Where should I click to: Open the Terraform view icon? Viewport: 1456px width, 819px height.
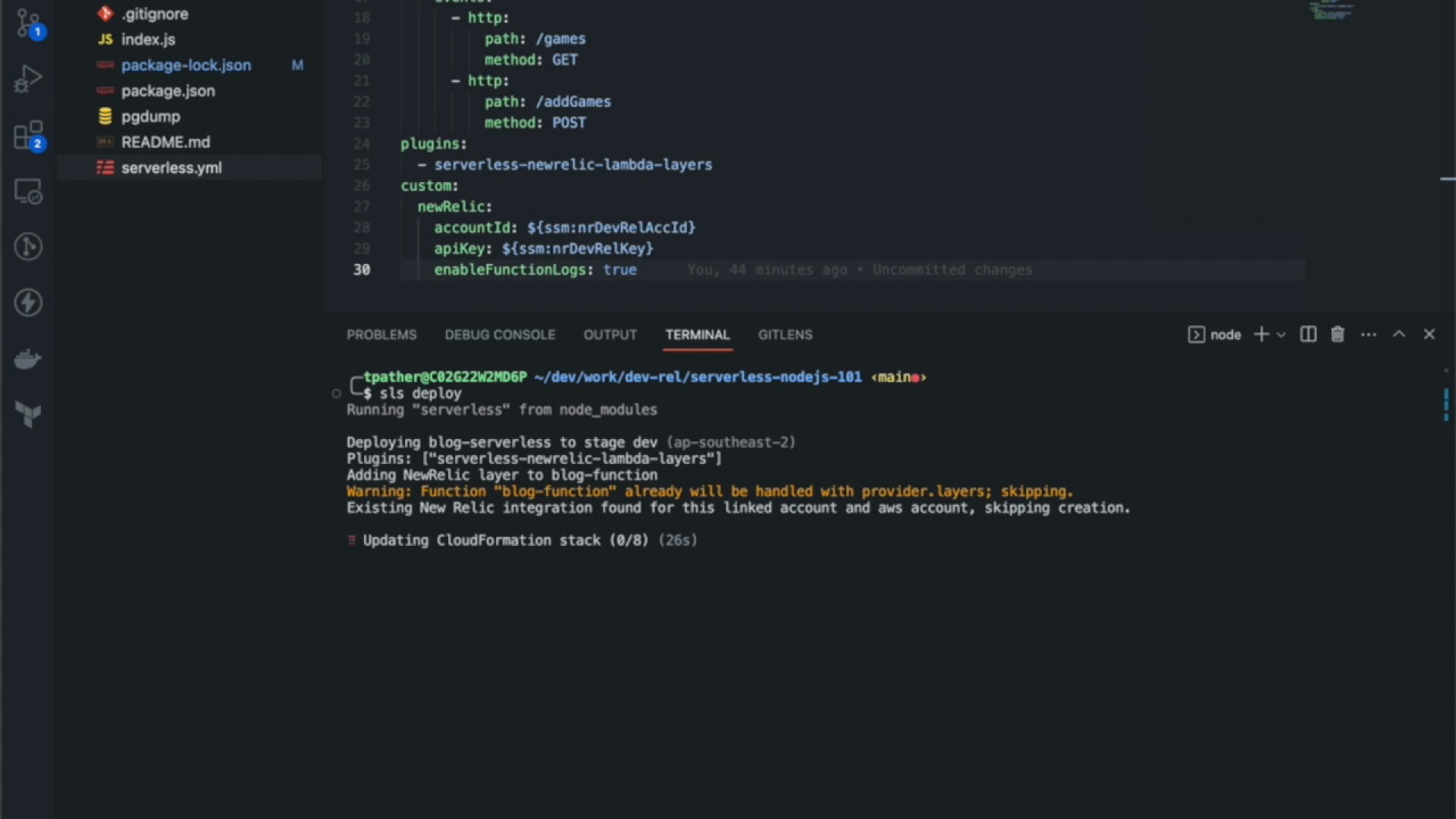pos(28,414)
